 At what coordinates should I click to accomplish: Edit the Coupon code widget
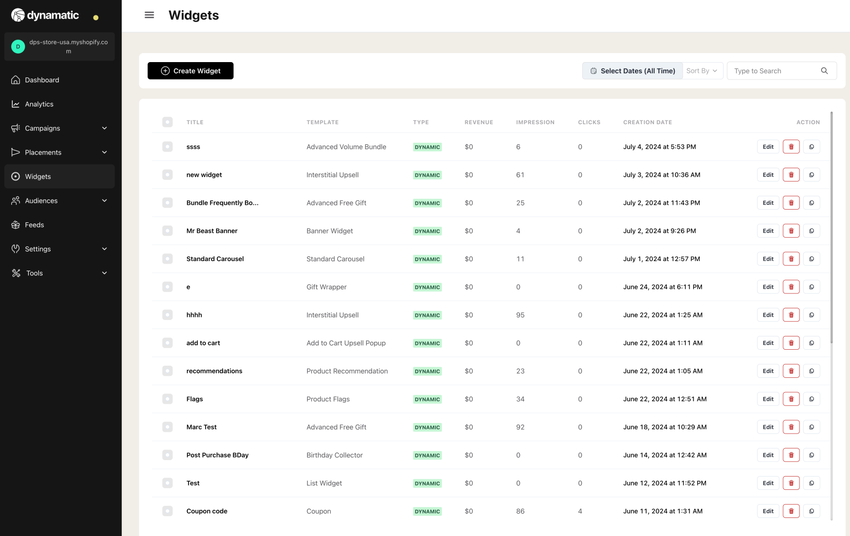[768, 511]
